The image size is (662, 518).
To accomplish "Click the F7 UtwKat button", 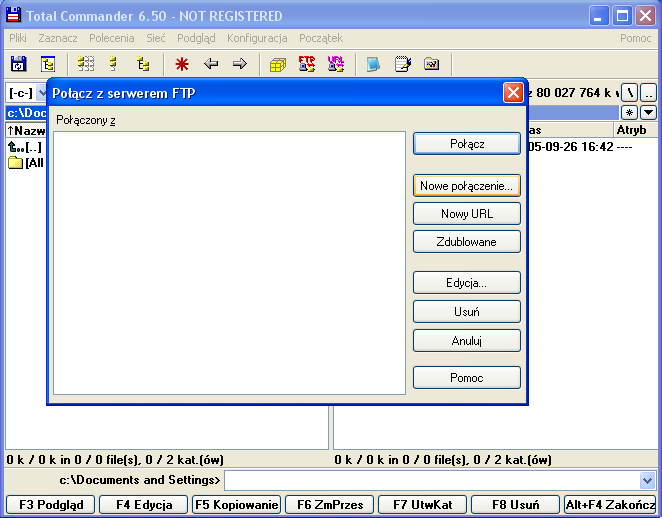I will click(x=423, y=504).
